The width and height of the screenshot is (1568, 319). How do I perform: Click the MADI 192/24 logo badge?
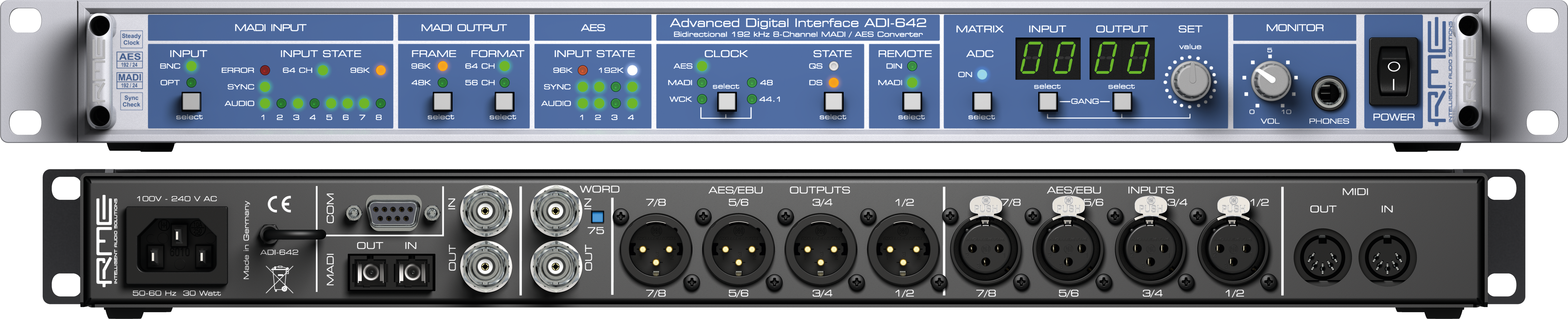click(x=130, y=80)
